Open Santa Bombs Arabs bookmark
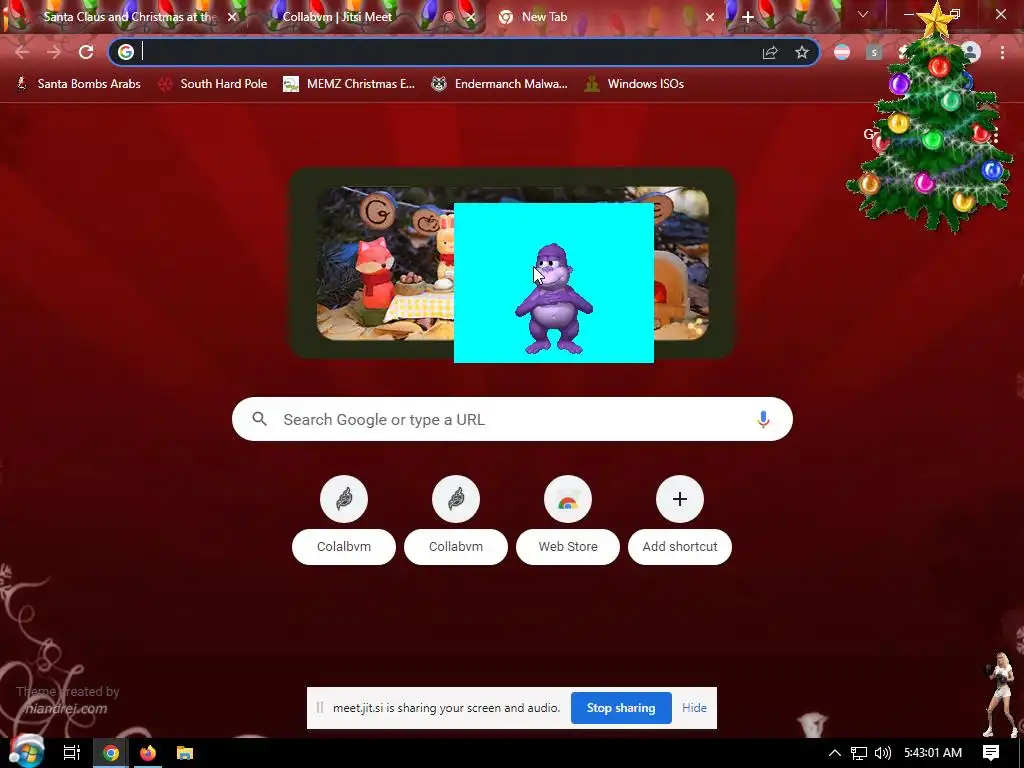 tap(78, 84)
